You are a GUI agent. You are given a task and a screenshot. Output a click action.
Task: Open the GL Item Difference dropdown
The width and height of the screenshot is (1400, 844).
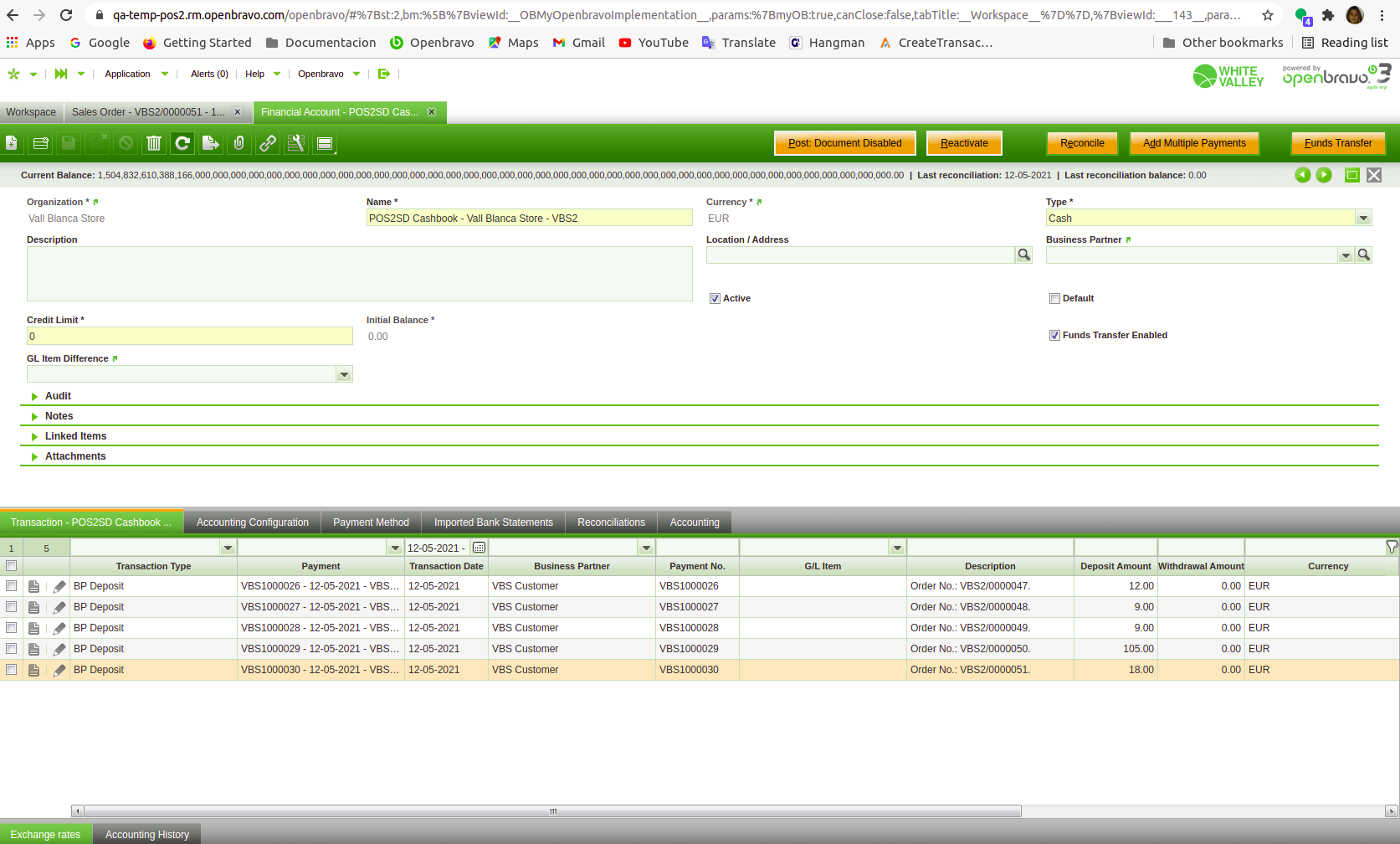(344, 374)
